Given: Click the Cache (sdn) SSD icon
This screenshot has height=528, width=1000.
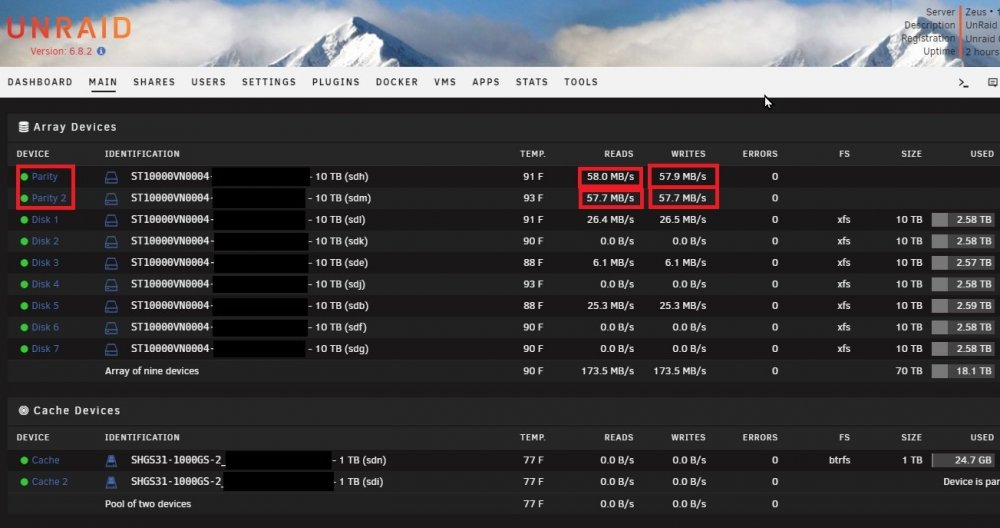Looking at the screenshot, I should tap(112, 460).
